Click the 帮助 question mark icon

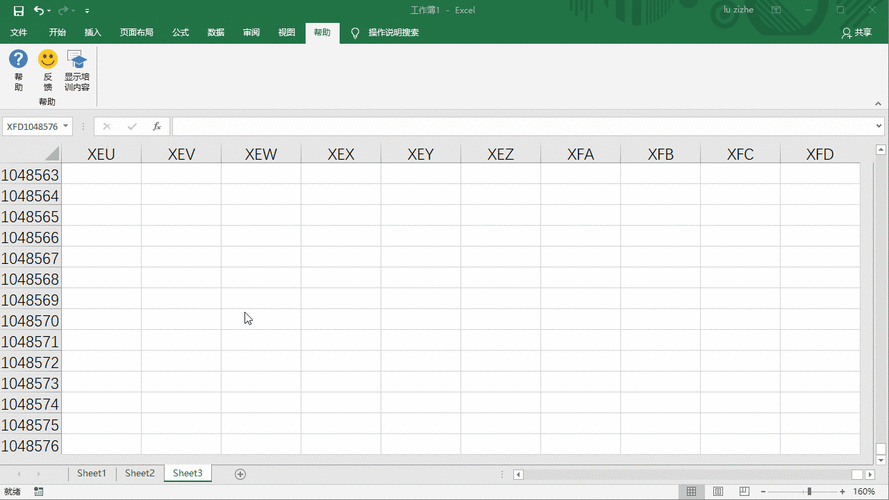pyautogui.click(x=18, y=59)
